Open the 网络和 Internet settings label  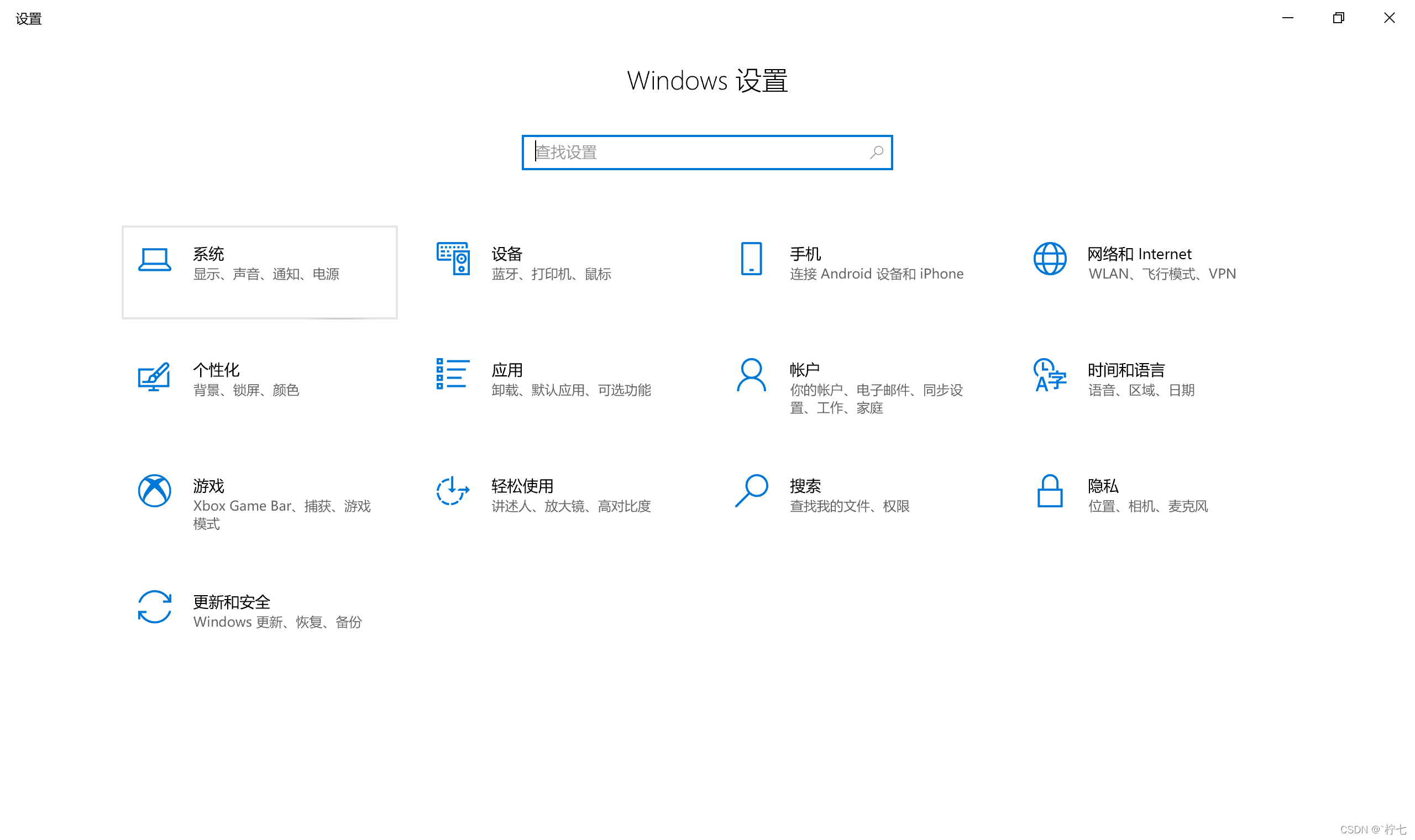coord(1139,254)
